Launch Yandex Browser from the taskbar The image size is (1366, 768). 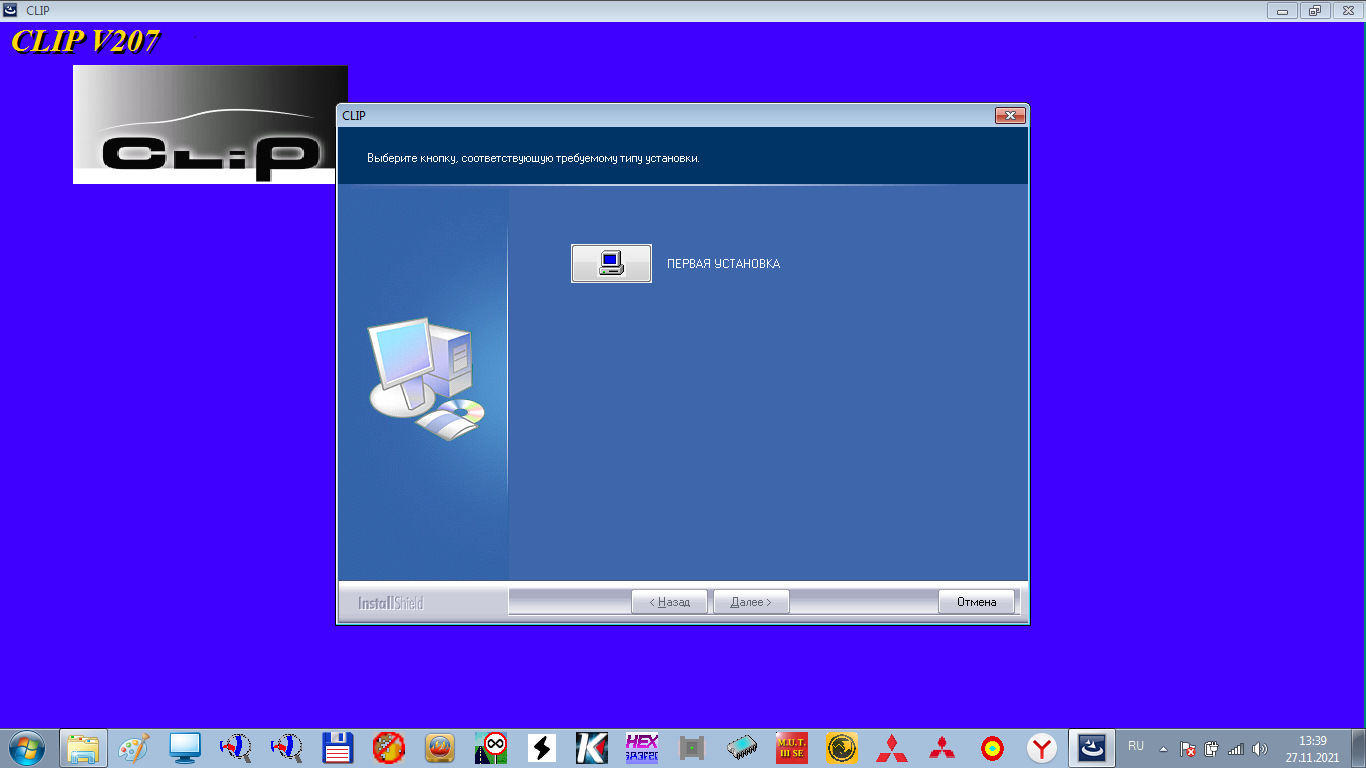click(1043, 747)
